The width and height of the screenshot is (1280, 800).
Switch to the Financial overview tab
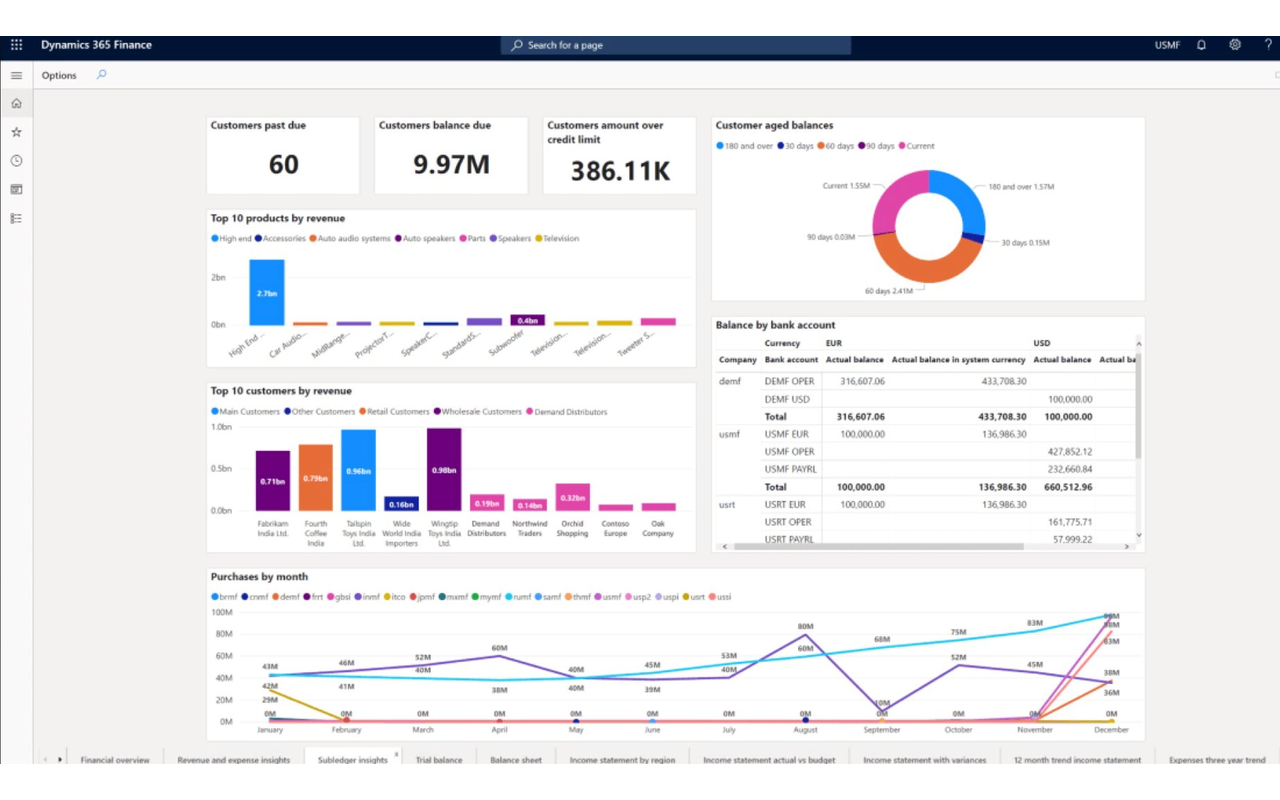(x=115, y=759)
